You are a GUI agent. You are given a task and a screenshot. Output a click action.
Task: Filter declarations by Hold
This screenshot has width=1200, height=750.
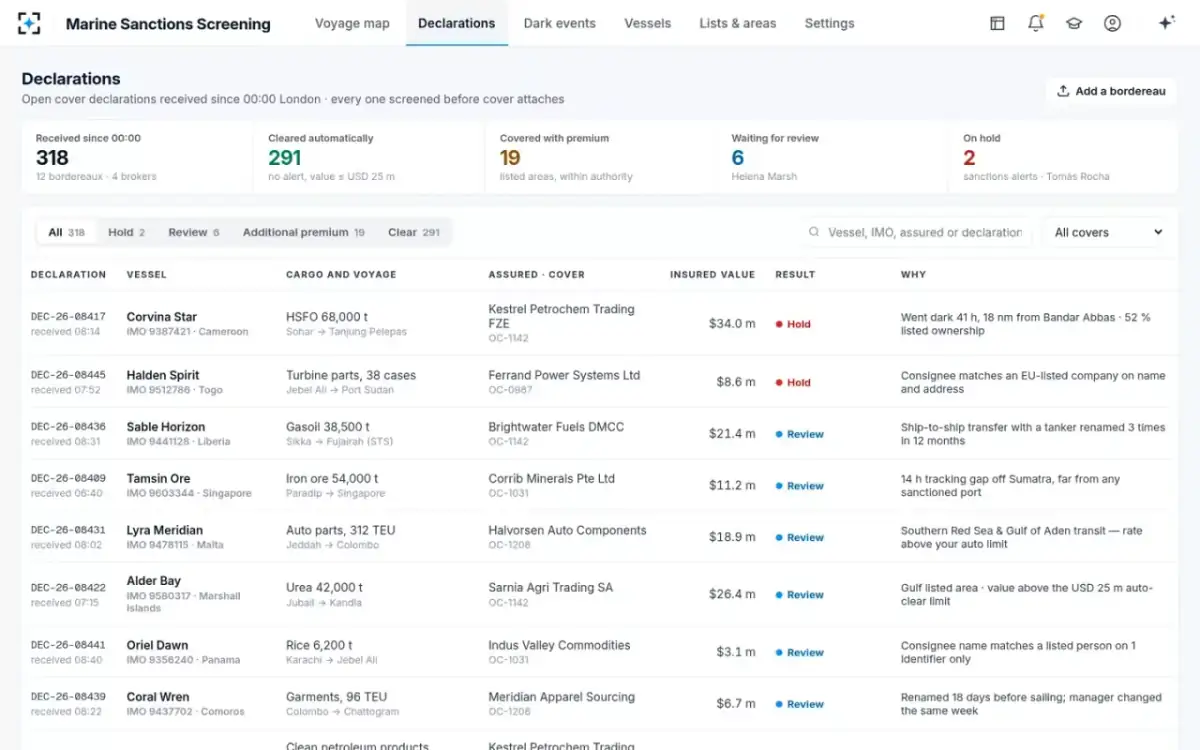126,232
